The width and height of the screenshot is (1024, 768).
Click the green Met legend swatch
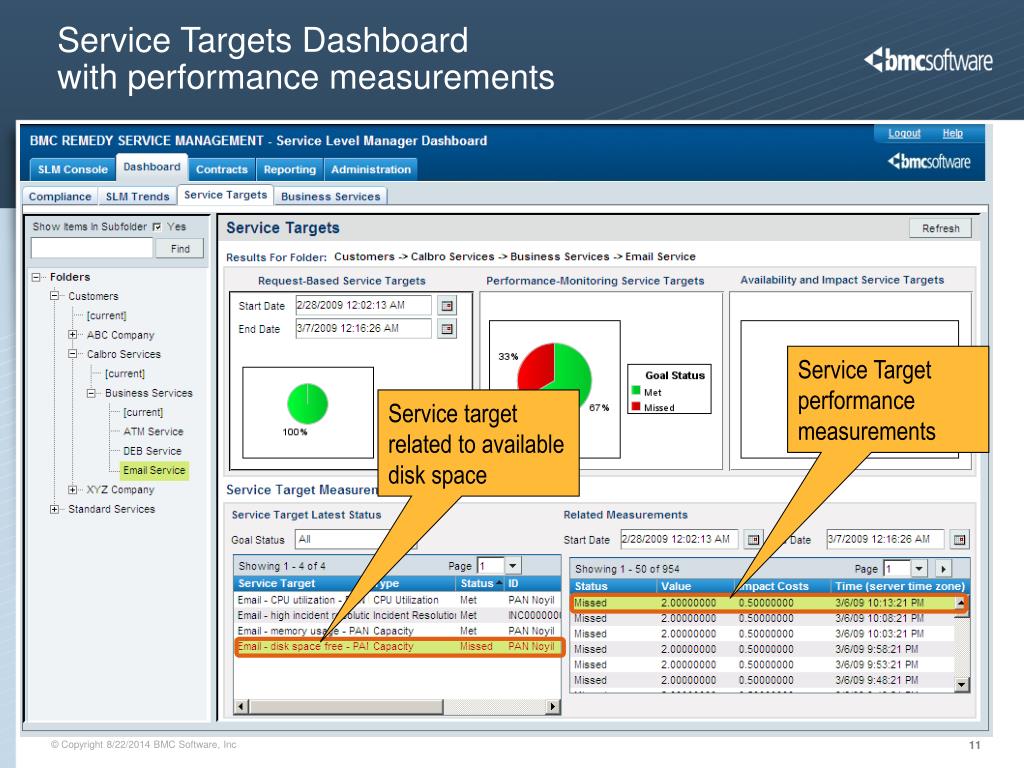(635, 391)
